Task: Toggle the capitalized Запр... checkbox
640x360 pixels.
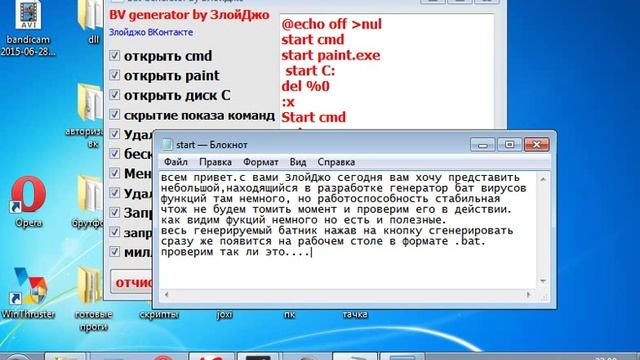Action: coord(115,212)
